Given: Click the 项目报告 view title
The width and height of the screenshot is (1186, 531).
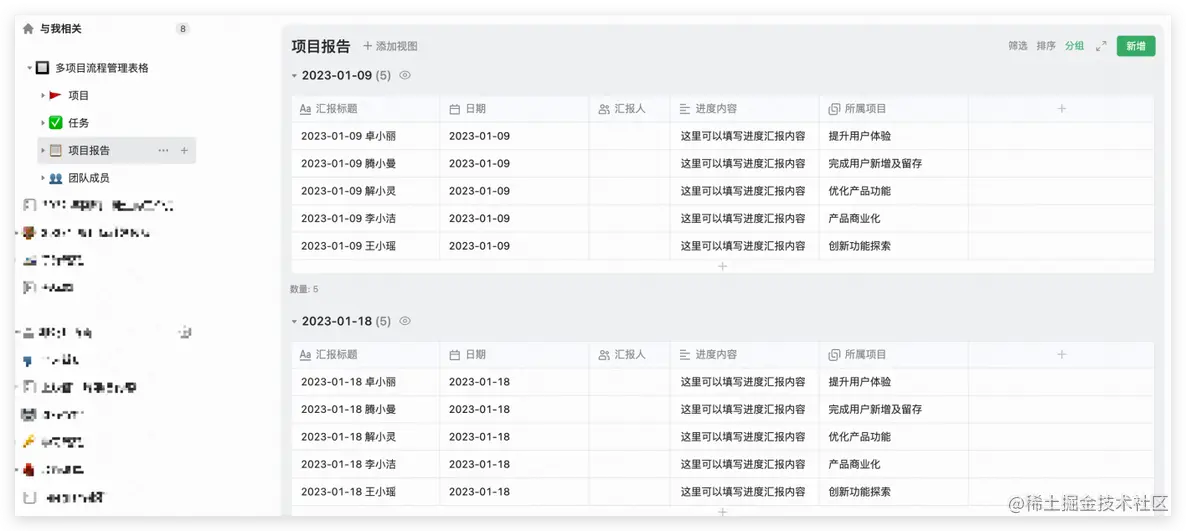Looking at the screenshot, I should tap(321, 46).
